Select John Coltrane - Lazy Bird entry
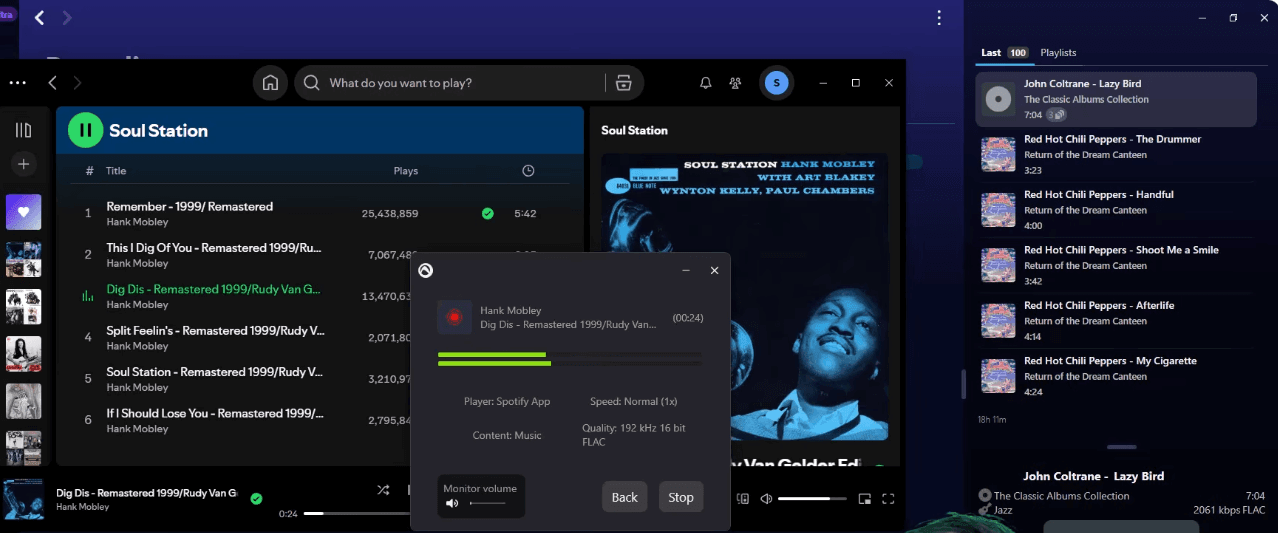1278x533 pixels. pyautogui.click(x=1116, y=99)
